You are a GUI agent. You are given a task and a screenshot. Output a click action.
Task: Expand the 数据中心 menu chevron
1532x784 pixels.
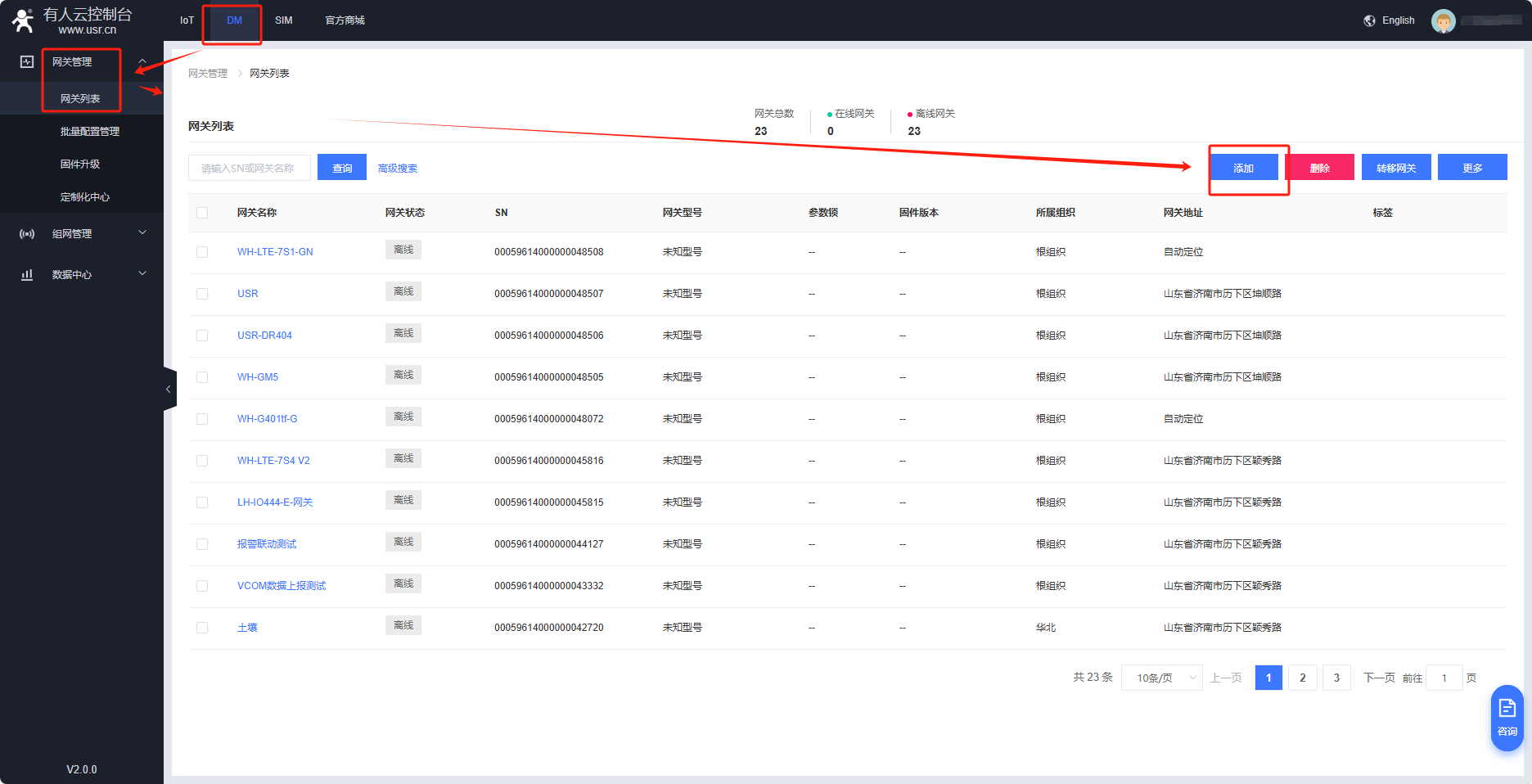[x=142, y=274]
